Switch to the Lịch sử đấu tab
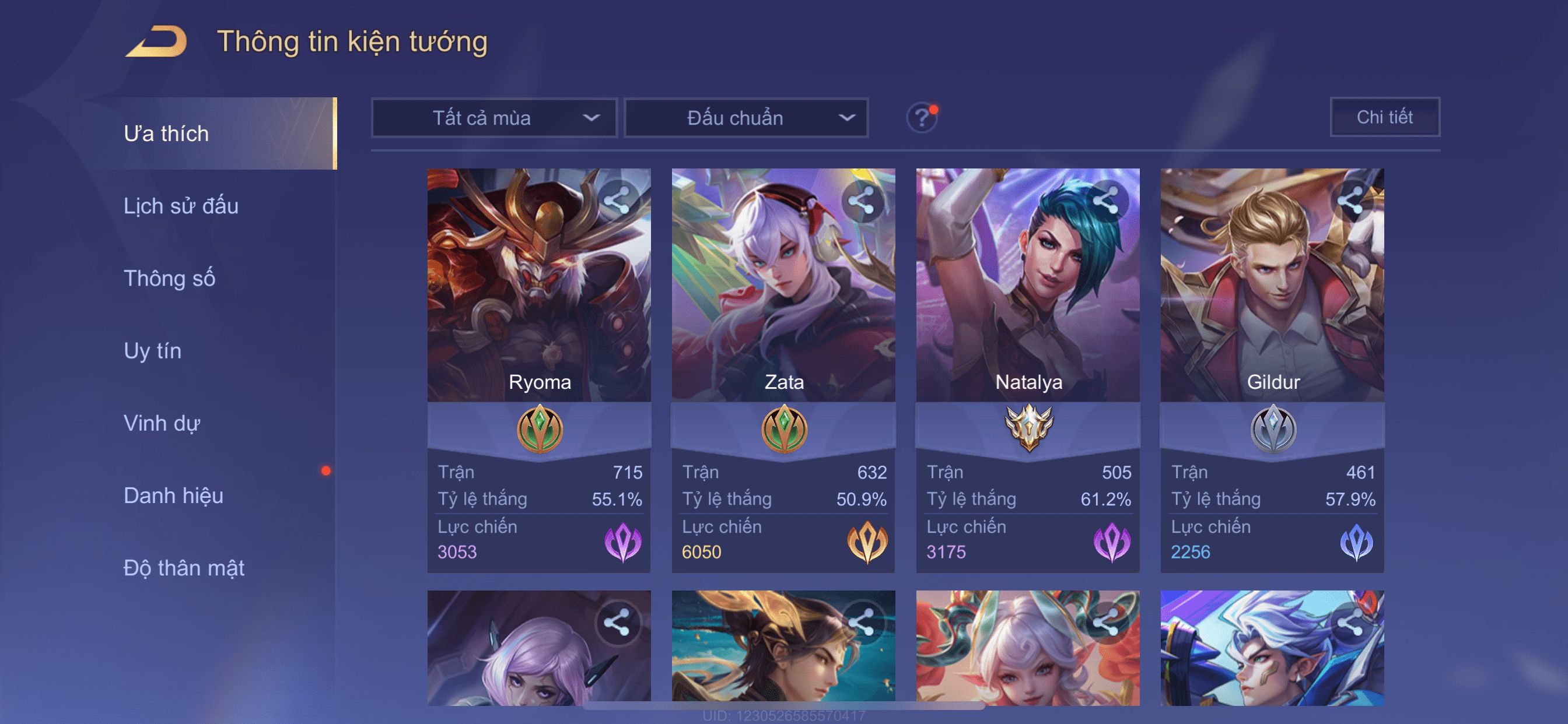This screenshot has width=1568, height=724. (181, 206)
